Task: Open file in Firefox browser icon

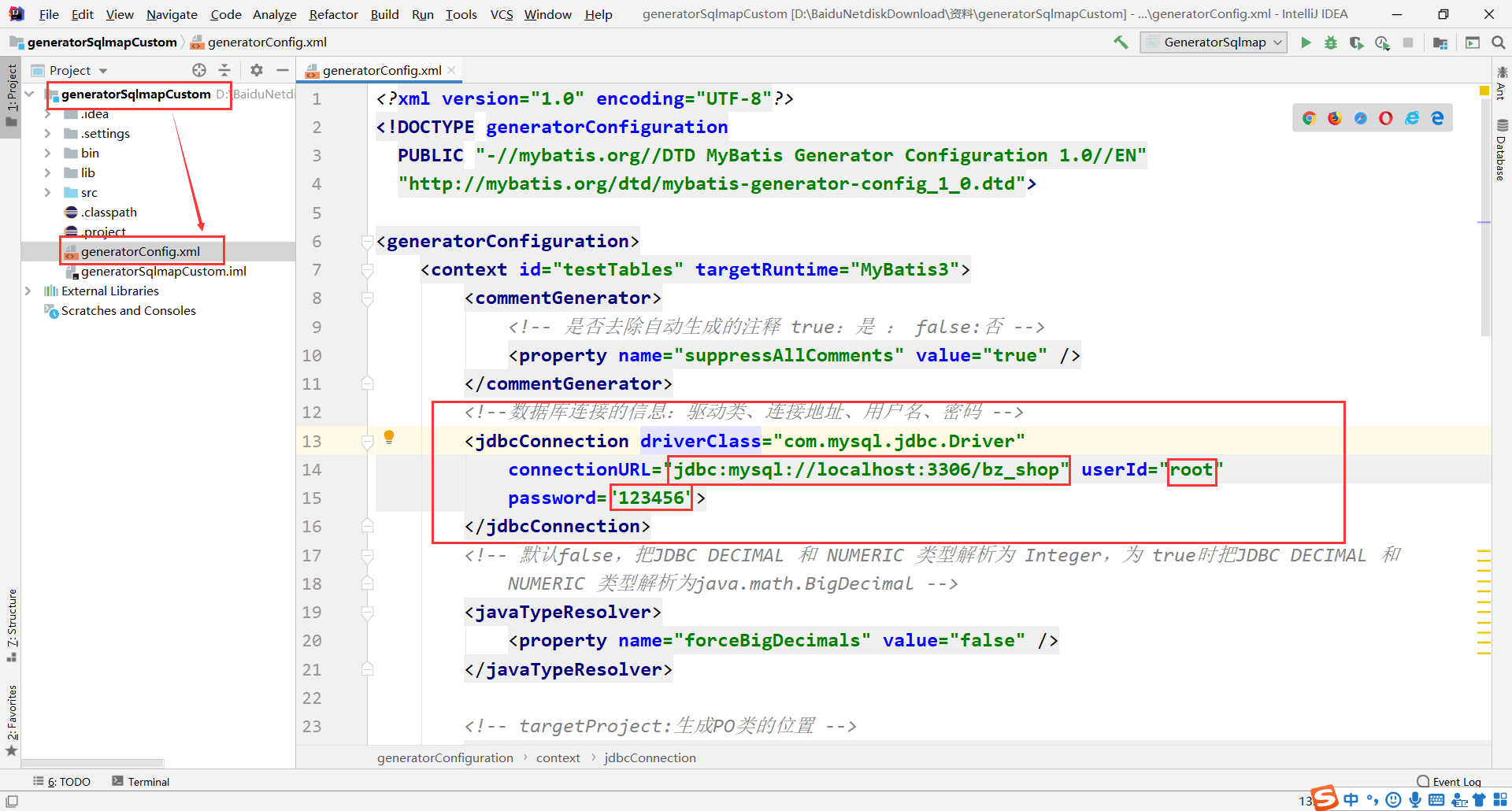Action: click(1335, 118)
